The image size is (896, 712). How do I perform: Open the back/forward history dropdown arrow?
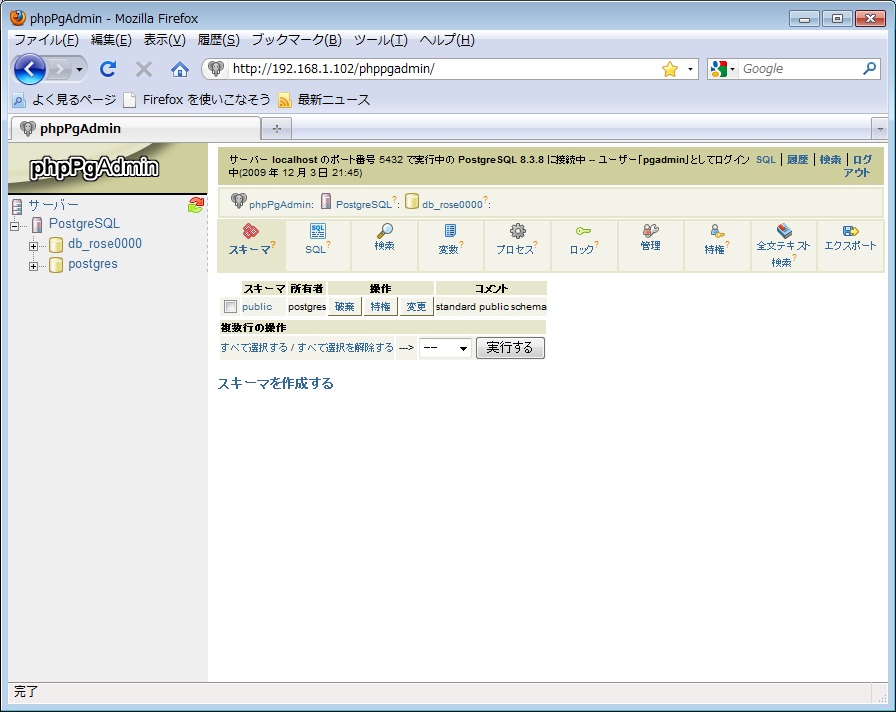[79, 70]
